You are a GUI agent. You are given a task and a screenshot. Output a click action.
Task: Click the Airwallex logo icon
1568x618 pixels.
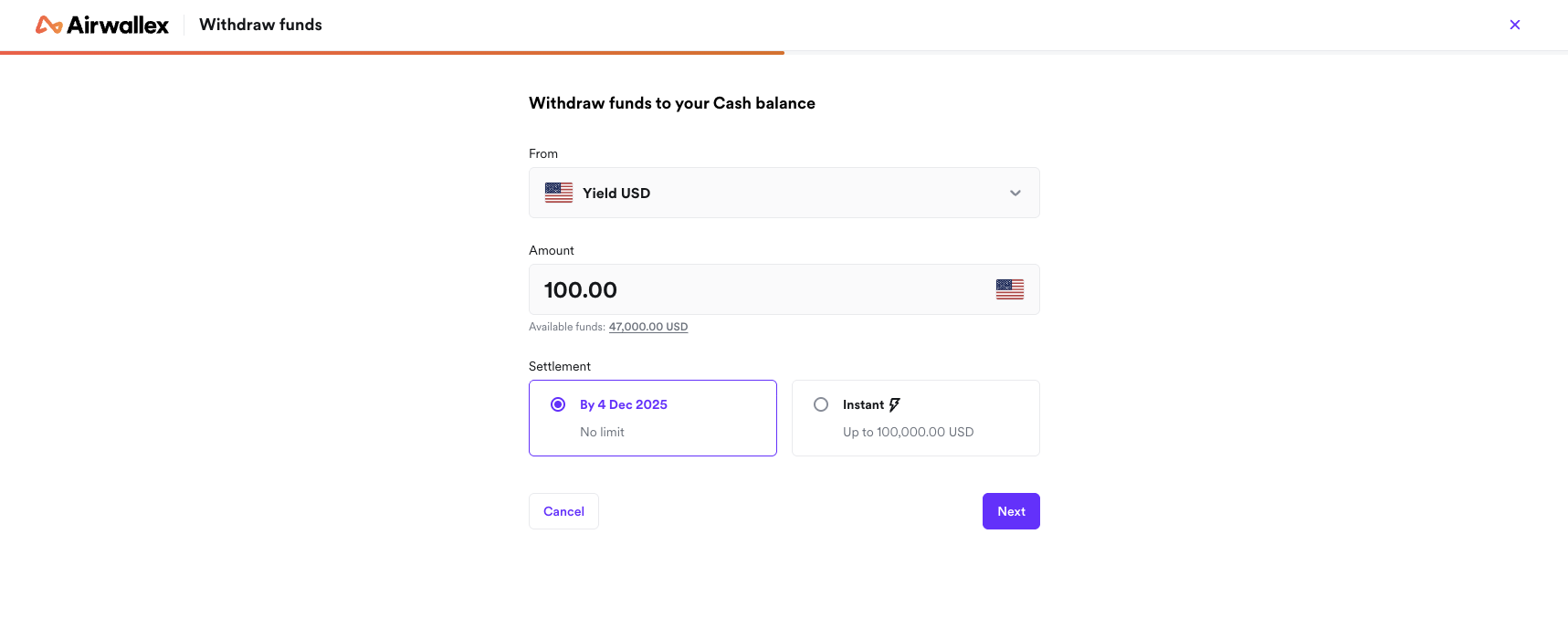coord(48,25)
